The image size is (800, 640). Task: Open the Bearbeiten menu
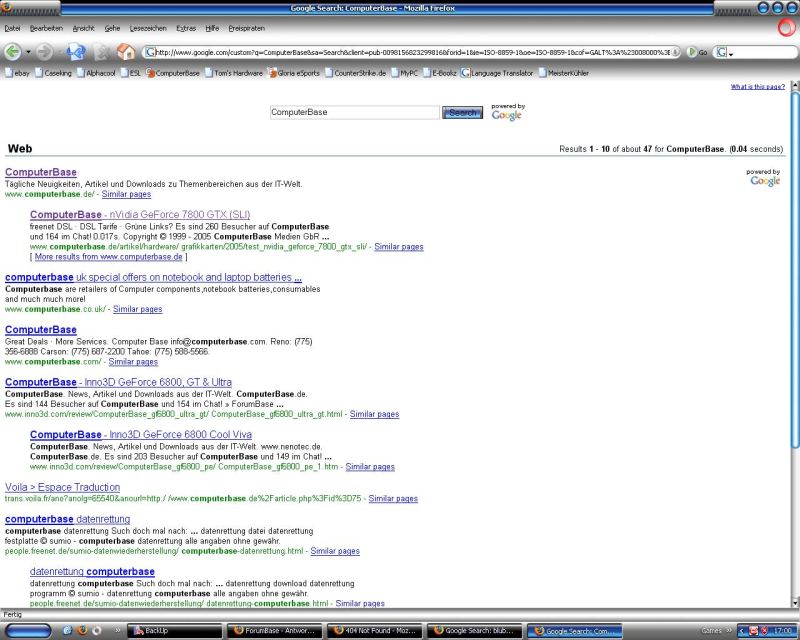(46, 29)
